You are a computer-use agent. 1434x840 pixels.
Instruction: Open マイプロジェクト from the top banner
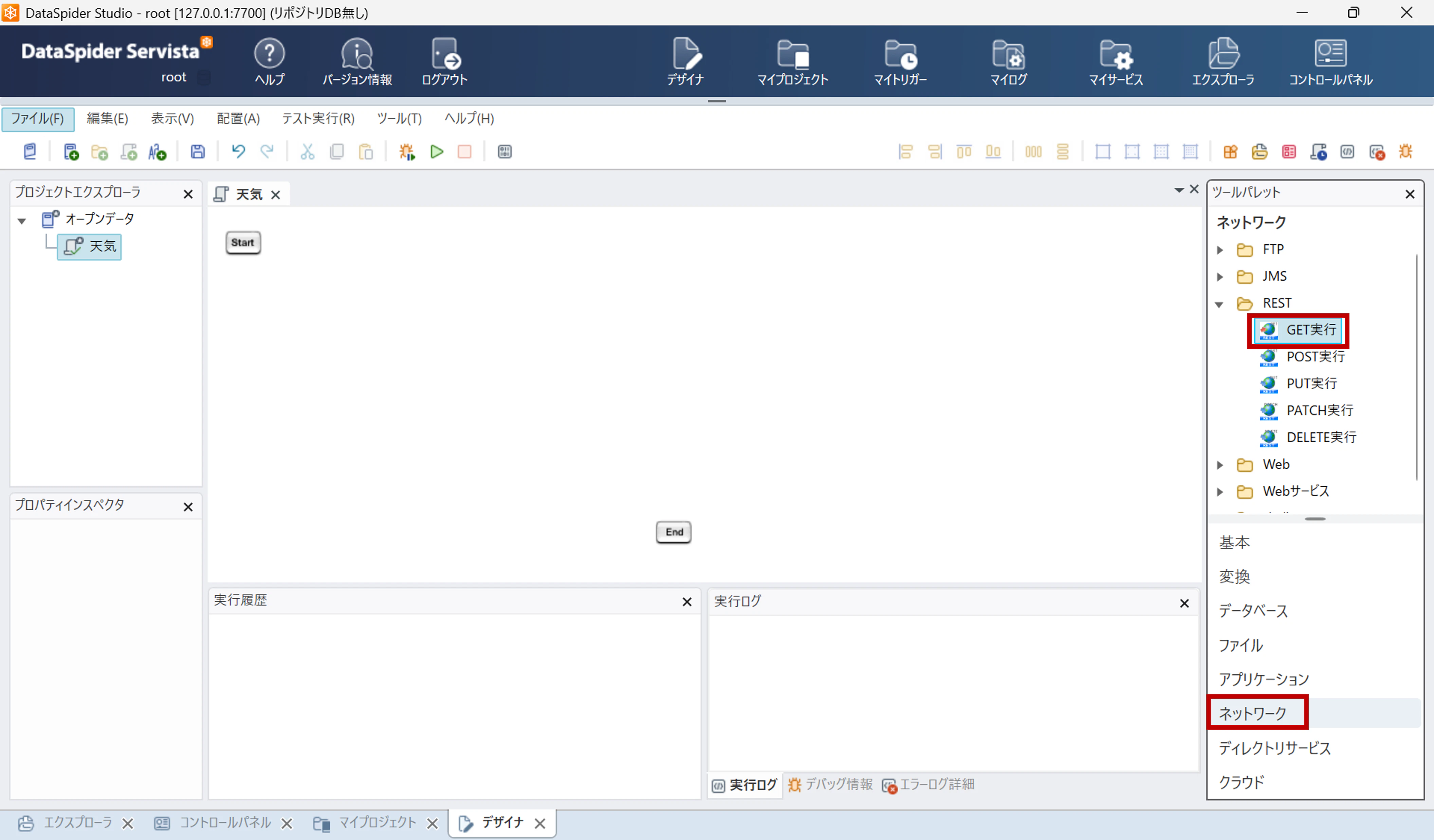click(793, 61)
